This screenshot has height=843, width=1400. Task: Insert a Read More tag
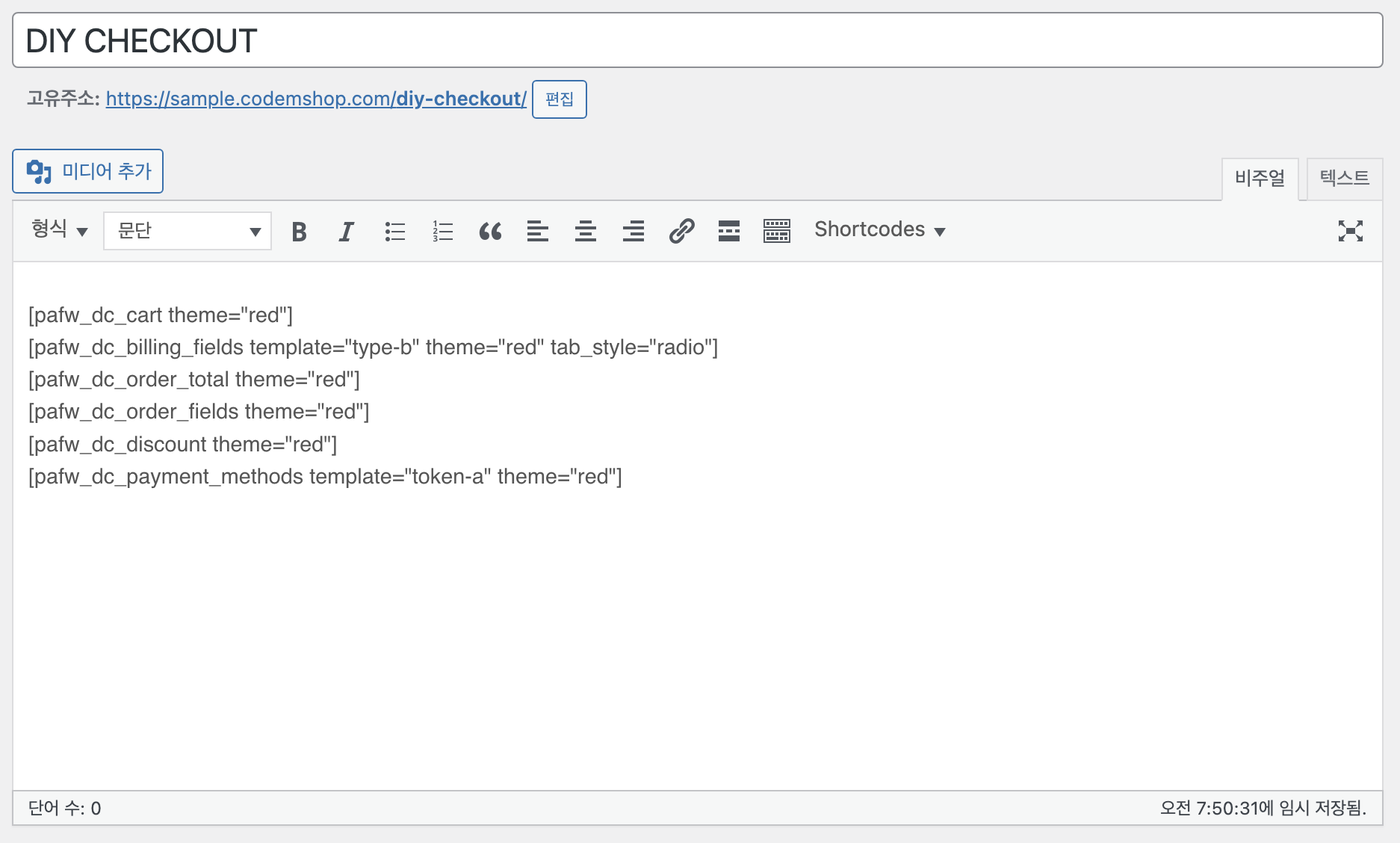729,232
